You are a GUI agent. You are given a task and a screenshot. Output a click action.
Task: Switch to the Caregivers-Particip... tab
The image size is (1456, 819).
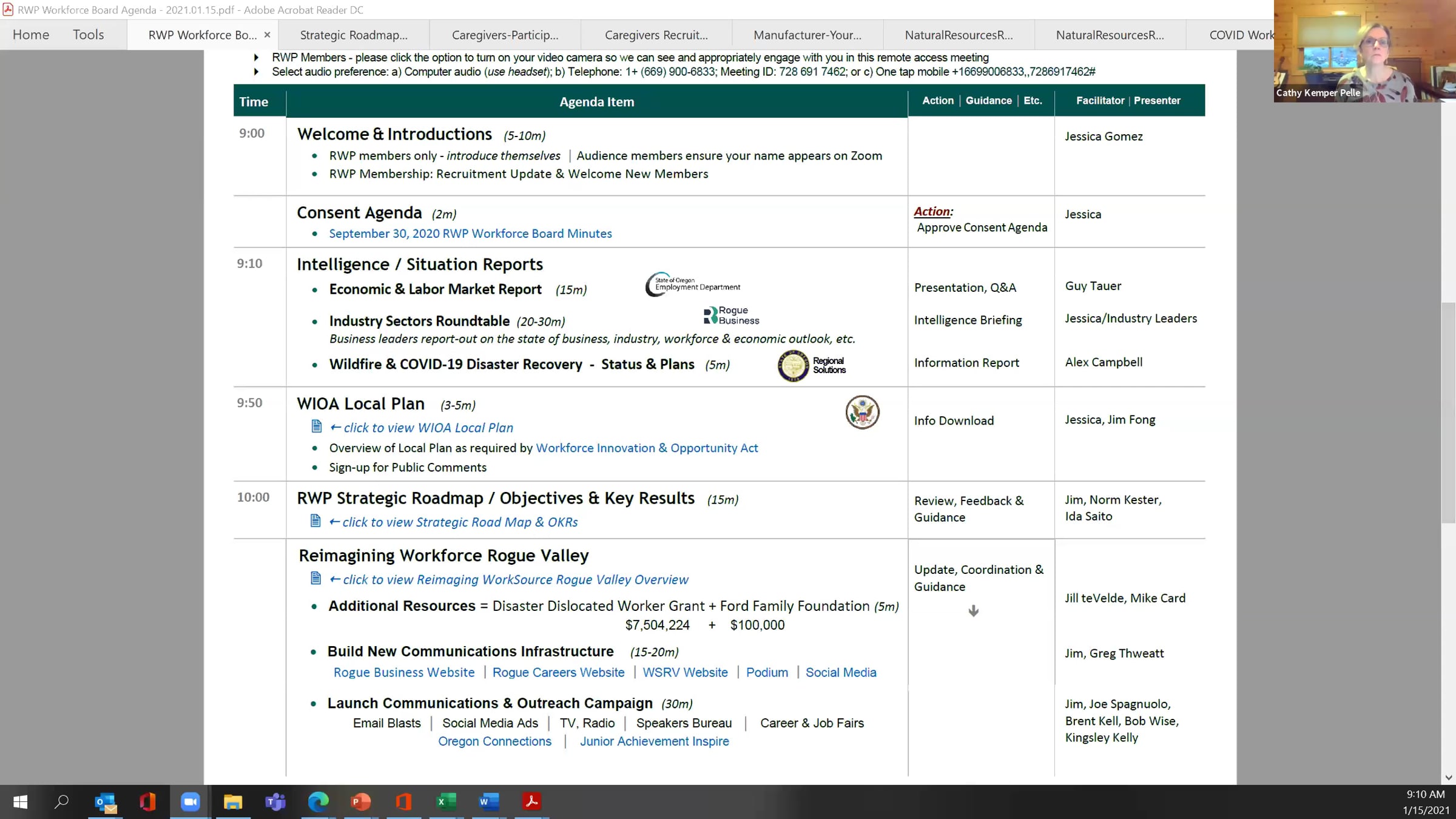click(x=505, y=35)
